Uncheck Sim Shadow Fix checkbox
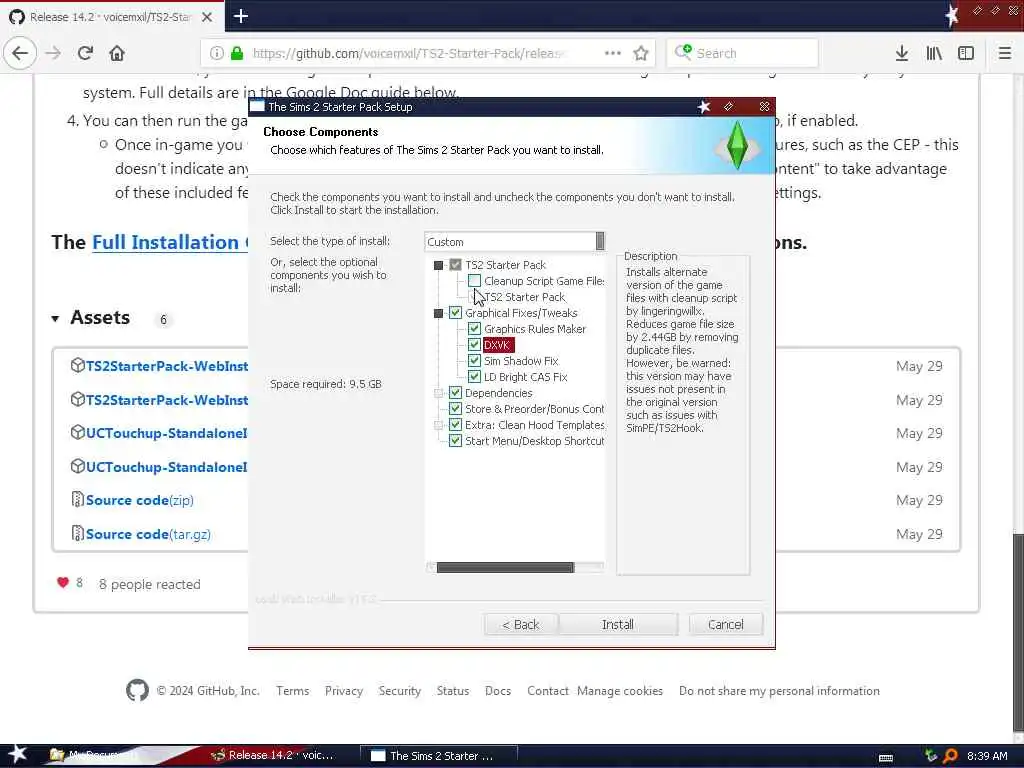 474,360
